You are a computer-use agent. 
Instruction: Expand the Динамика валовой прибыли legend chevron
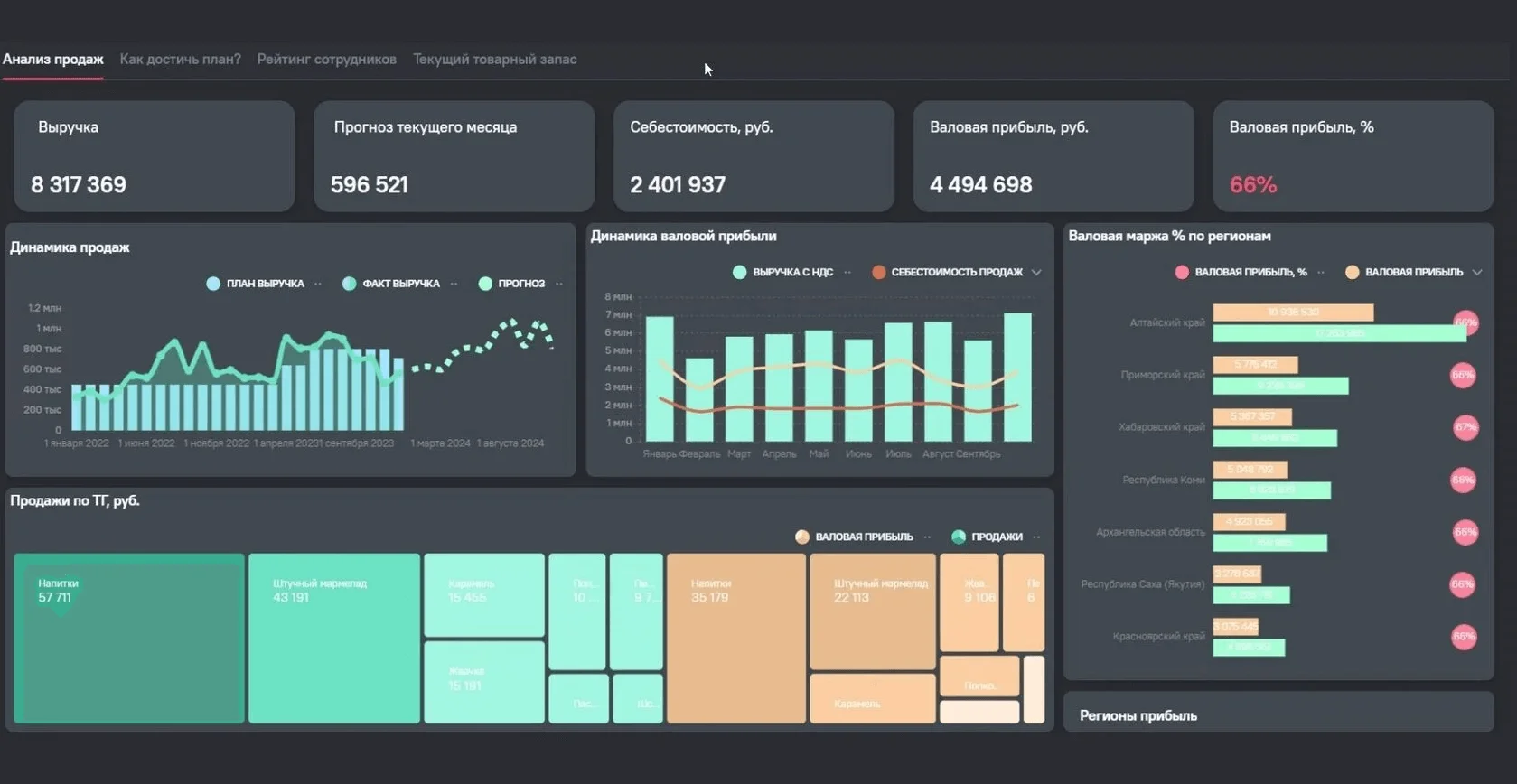coord(1036,272)
